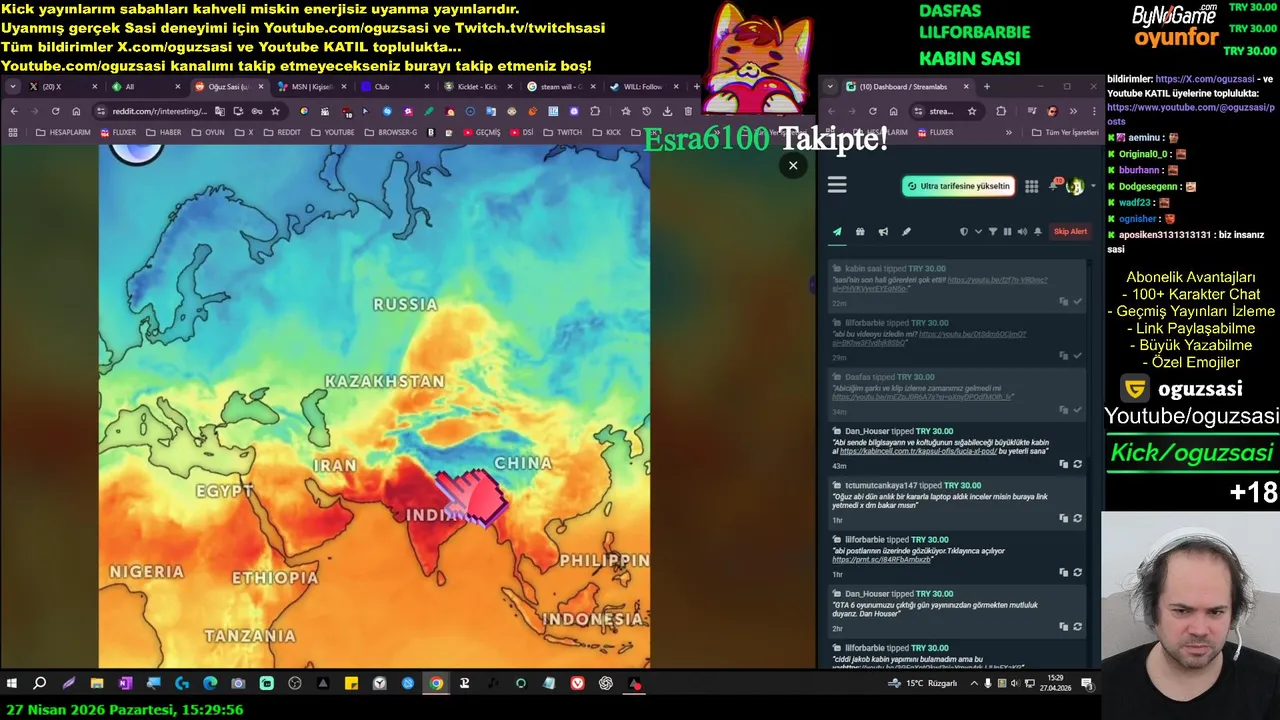Image resolution: width=1280 pixels, height=720 pixels.
Task: Click Ultra tarifesine yükseltin button
Action: tap(958, 186)
